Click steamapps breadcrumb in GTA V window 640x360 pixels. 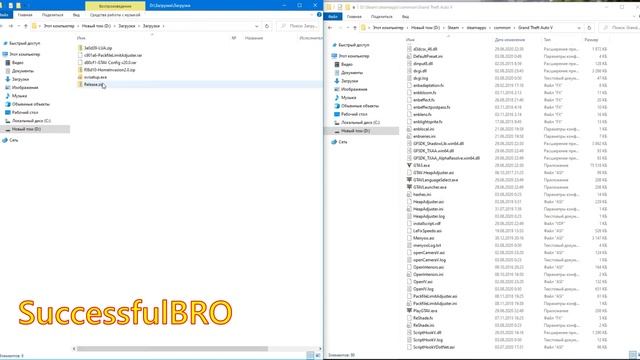point(476,28)
